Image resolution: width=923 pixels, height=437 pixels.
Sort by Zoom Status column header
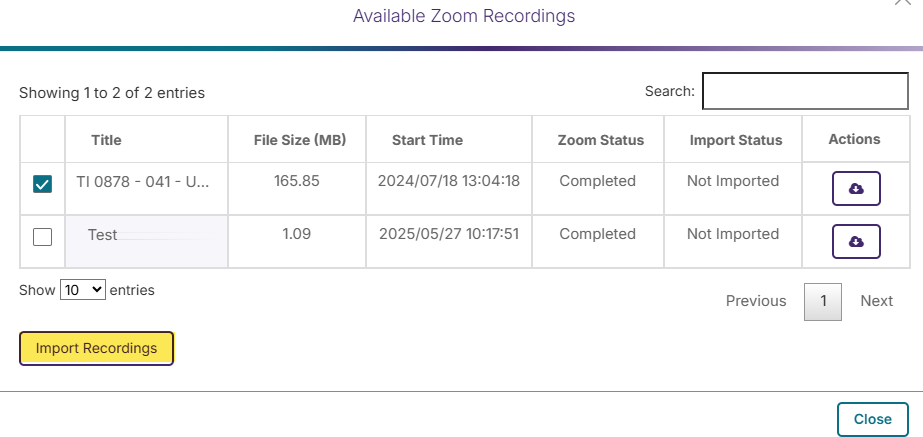click(601, 140)
